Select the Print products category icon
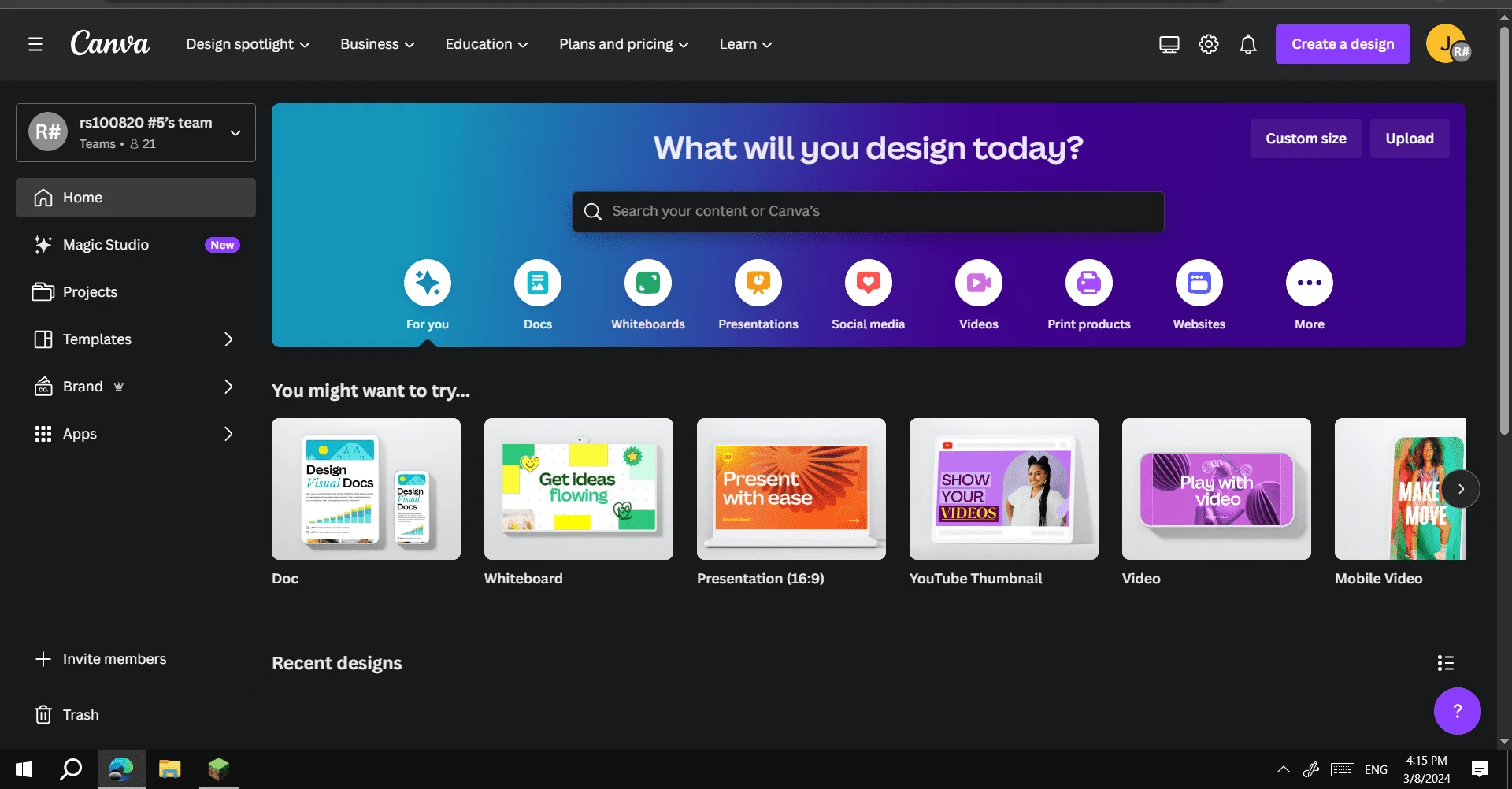Viewport: 1512px width, 789px height. pos(1089,283)
